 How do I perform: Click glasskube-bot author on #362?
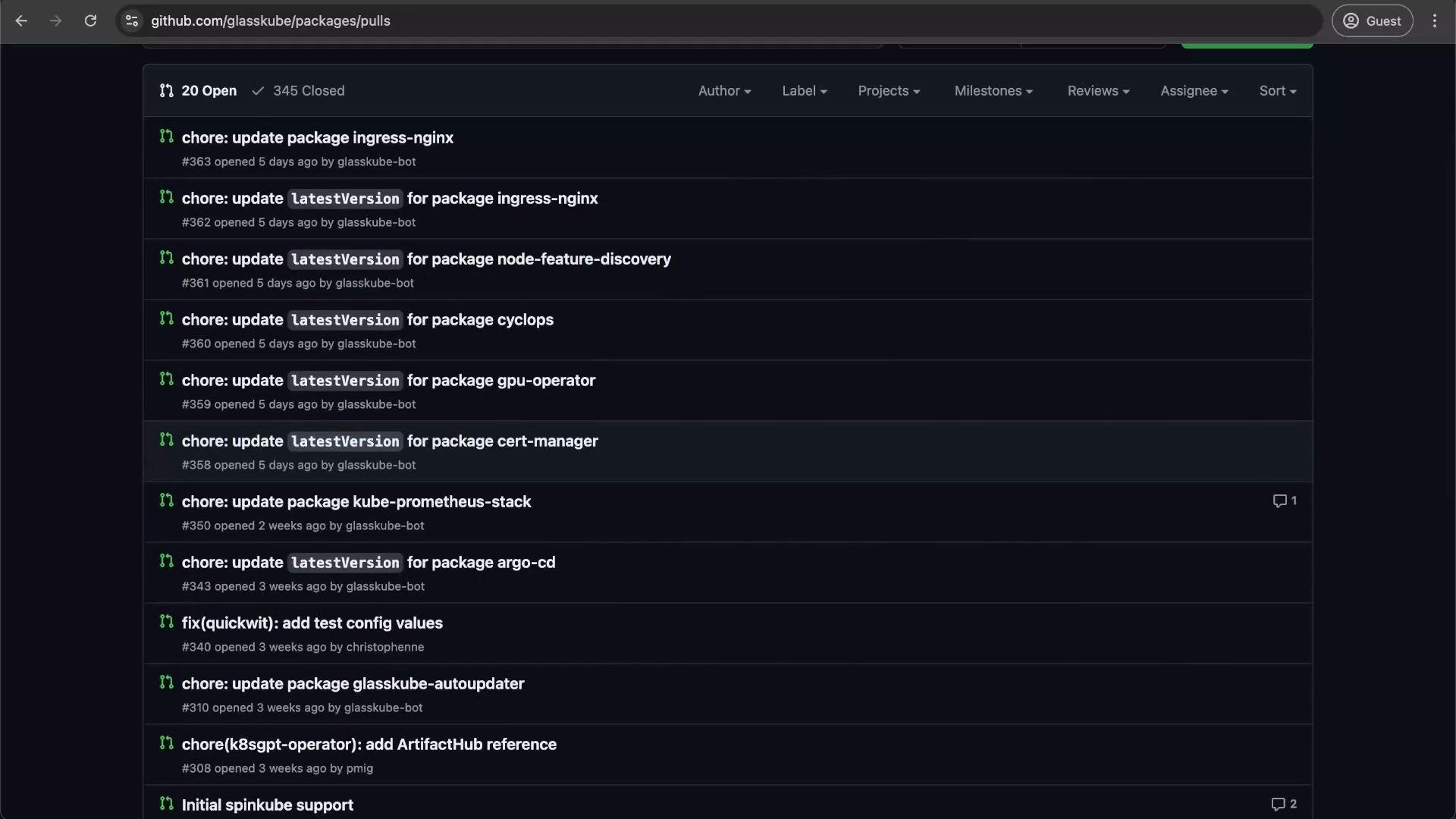click(376, 222)
